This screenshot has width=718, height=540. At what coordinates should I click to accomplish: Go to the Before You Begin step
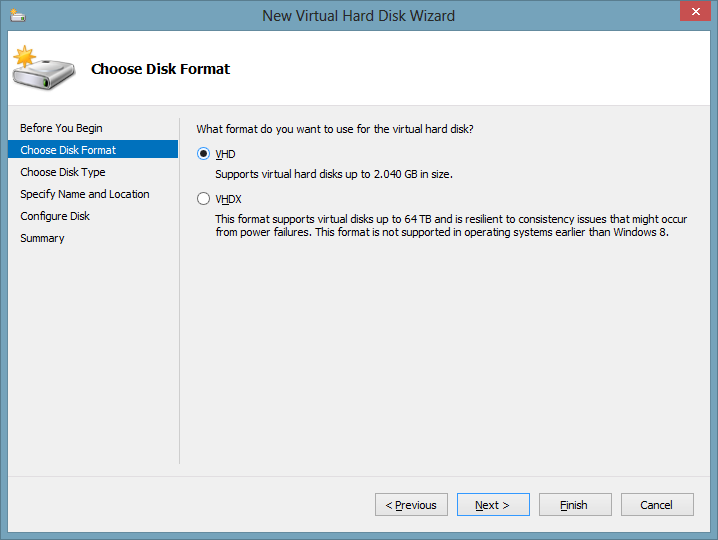click(61, 128)
